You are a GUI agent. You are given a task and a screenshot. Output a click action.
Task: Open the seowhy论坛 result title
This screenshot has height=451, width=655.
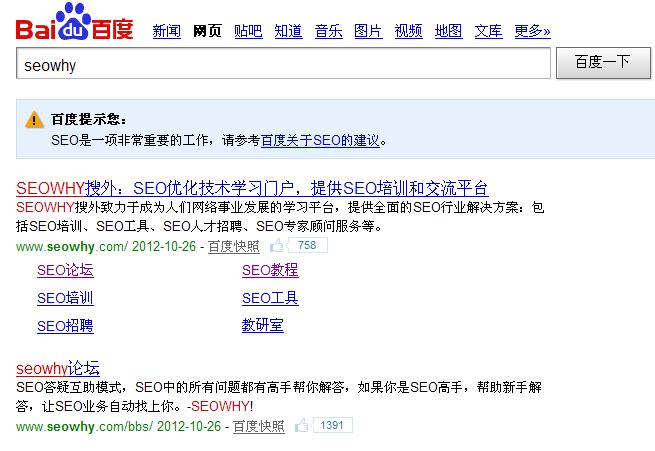click(58, 368)
